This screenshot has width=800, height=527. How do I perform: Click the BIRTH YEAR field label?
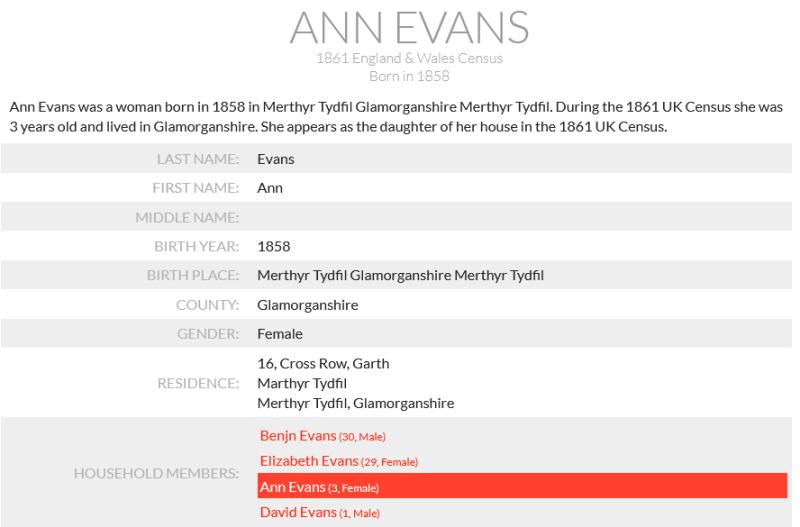coord(198,246)
